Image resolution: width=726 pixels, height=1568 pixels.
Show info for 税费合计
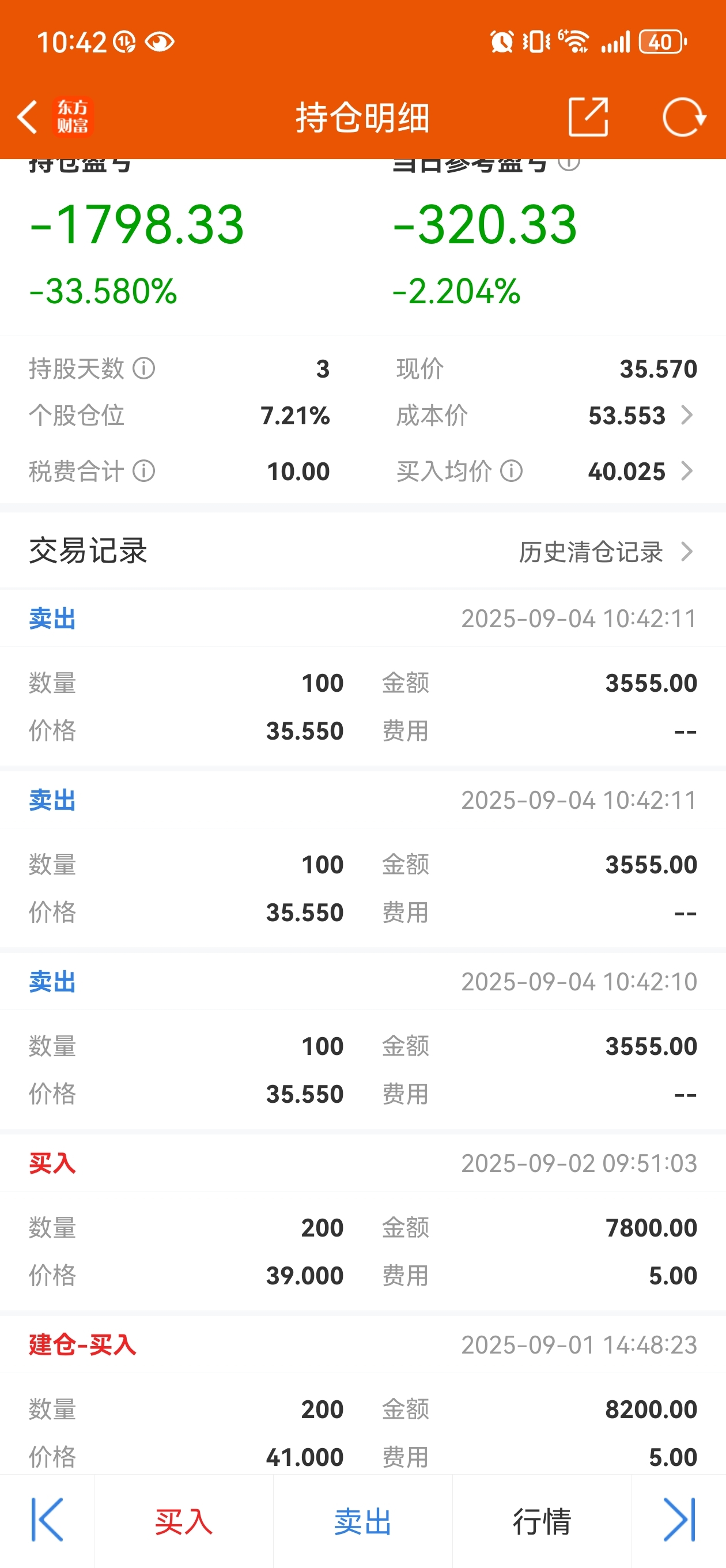tap(144, 470)
